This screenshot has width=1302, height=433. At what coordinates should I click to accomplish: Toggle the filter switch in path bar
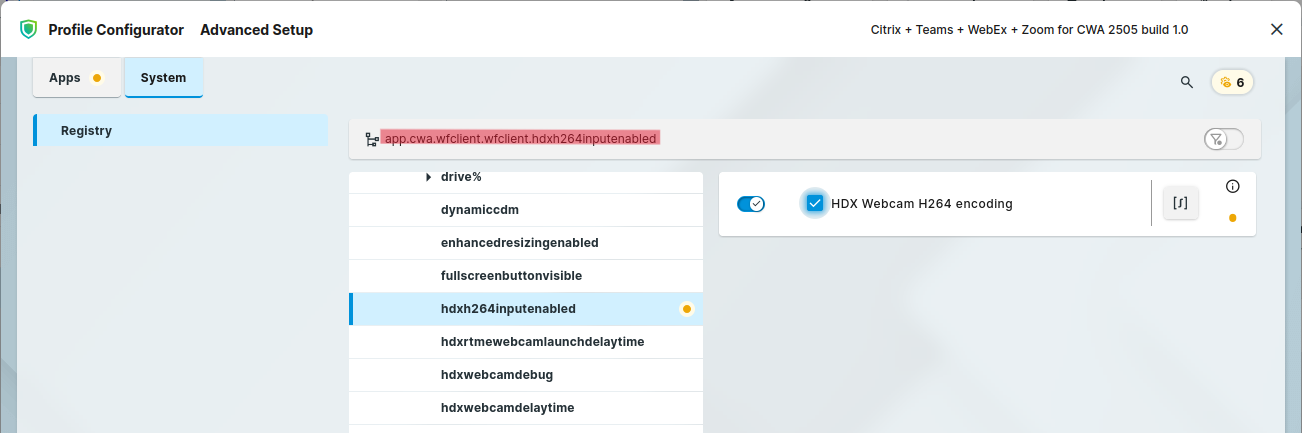coord(1223,139)
